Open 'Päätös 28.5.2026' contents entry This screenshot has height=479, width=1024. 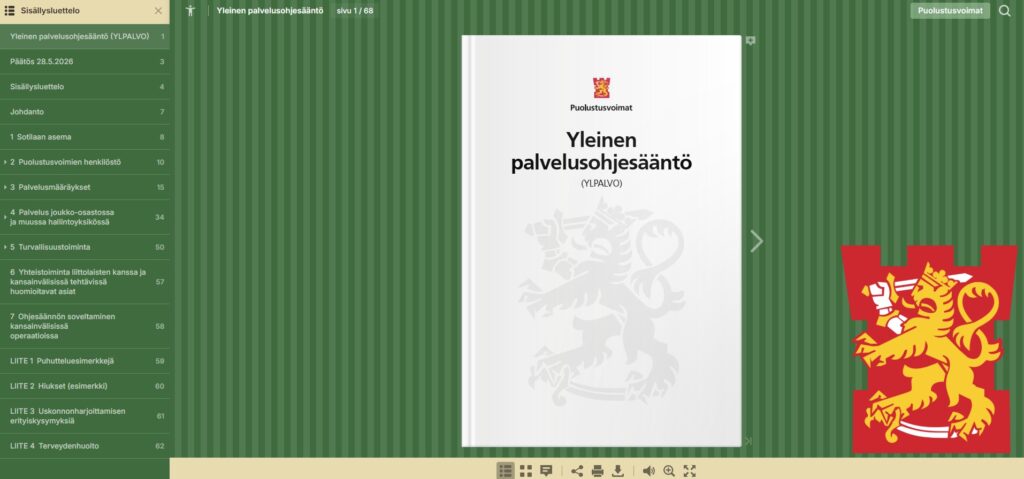point(85,61)
